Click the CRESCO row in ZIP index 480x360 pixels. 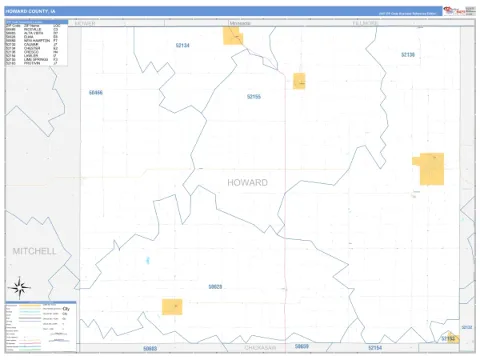pyautogui.click(x=32, y=52)
